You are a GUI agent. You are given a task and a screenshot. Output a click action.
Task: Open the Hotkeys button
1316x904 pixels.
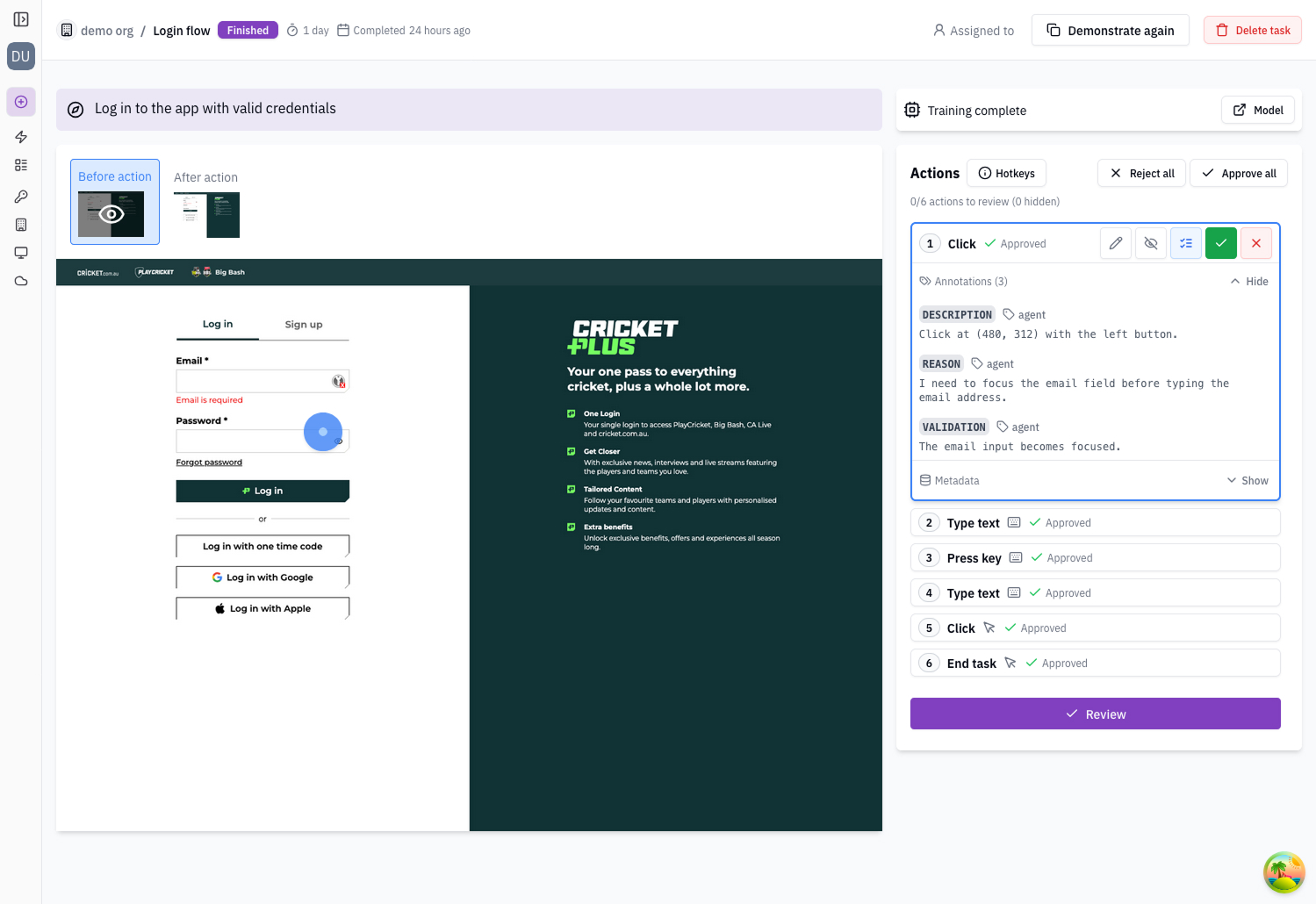[x=1007, y=173]
